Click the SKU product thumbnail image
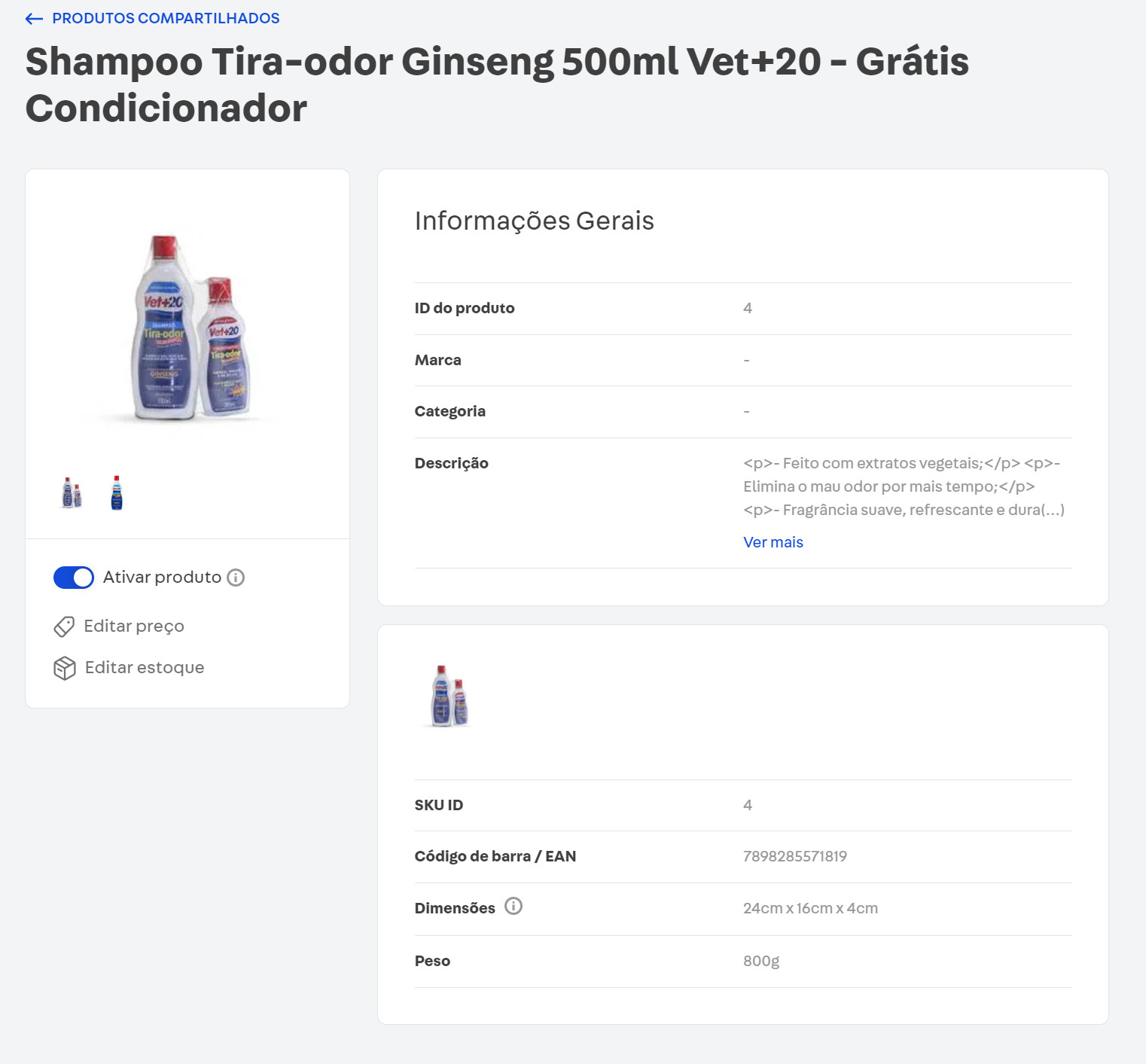The width and height of the screenshot is (1146, 1064). coord(450,697)
